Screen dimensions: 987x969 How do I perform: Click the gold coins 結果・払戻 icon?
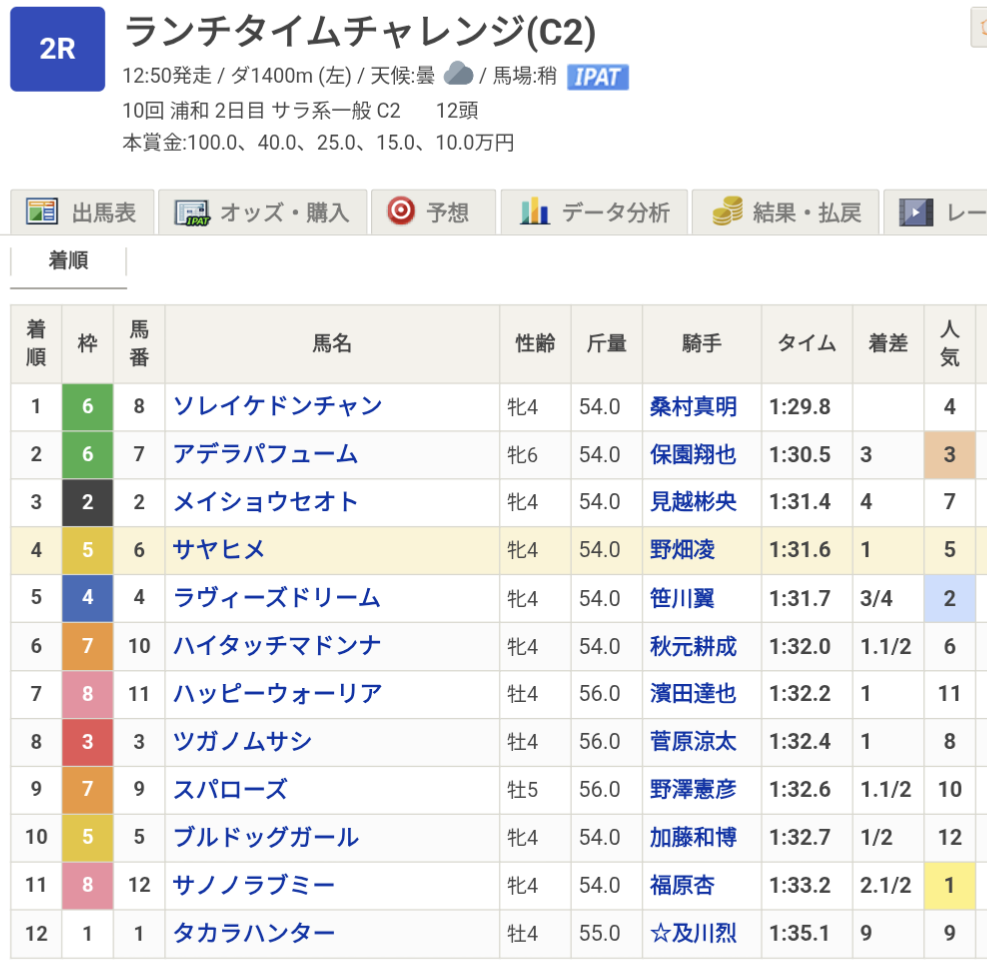point(727,211)
